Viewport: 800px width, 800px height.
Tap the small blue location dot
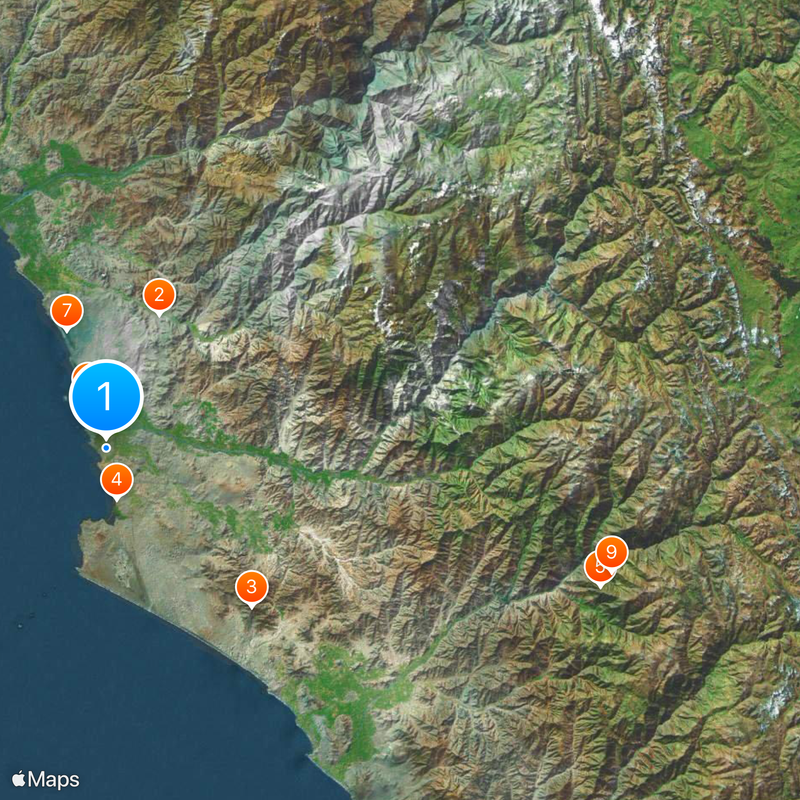106,448
